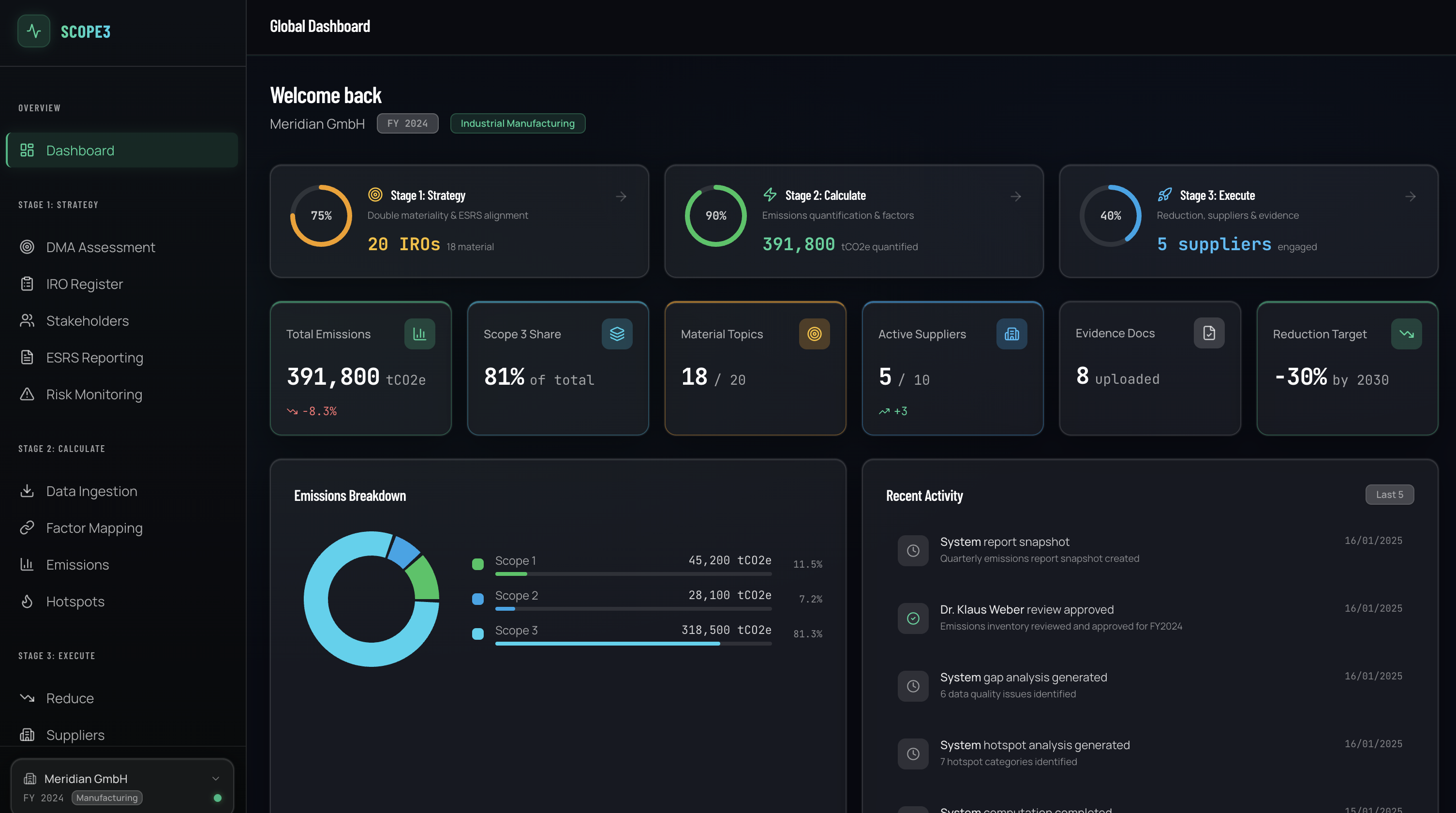Toggle the Scope 3 legend swatch

click(x=477, y=634)
